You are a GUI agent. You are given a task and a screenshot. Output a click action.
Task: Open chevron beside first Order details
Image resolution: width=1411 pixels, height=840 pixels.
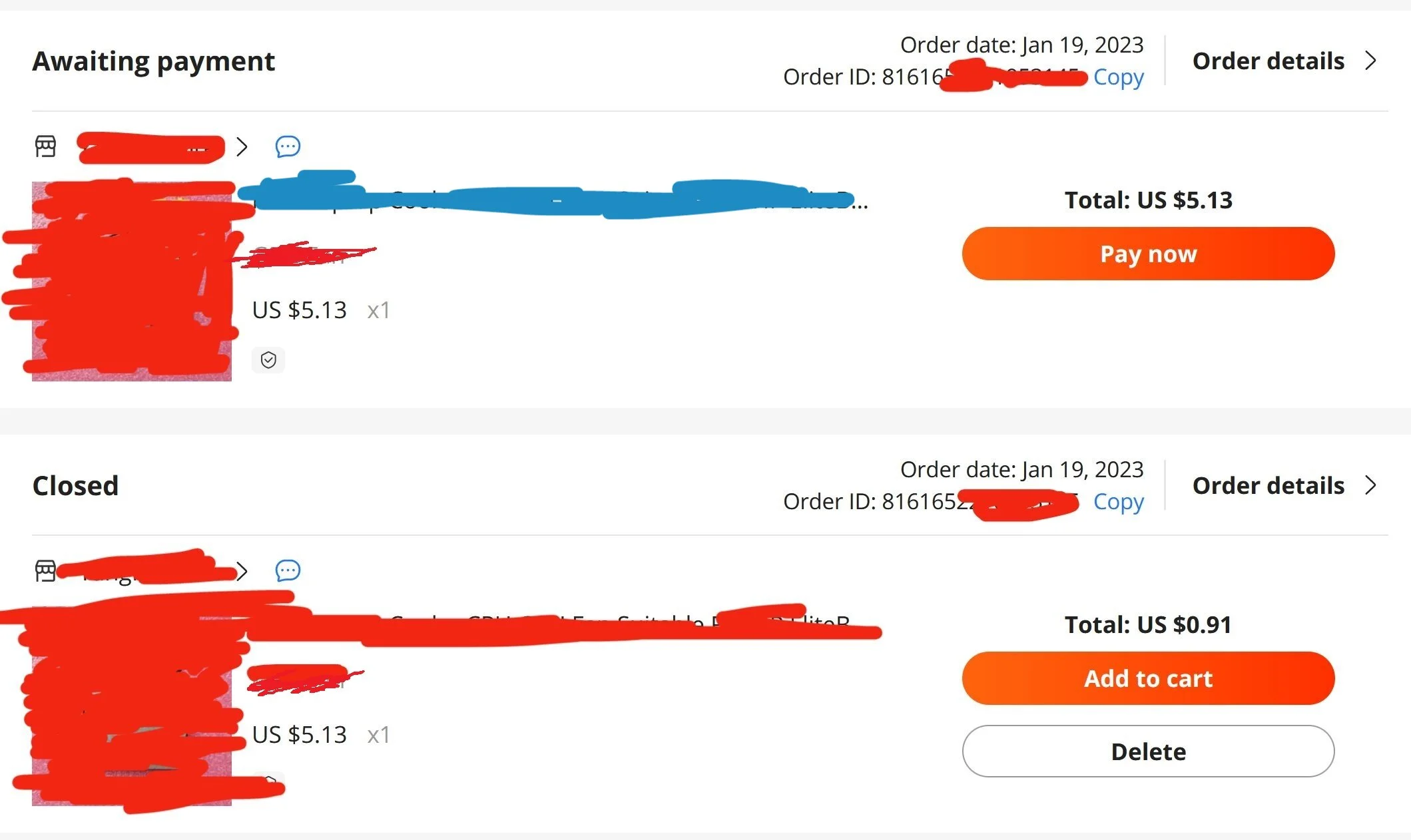tap(1370, 61)
